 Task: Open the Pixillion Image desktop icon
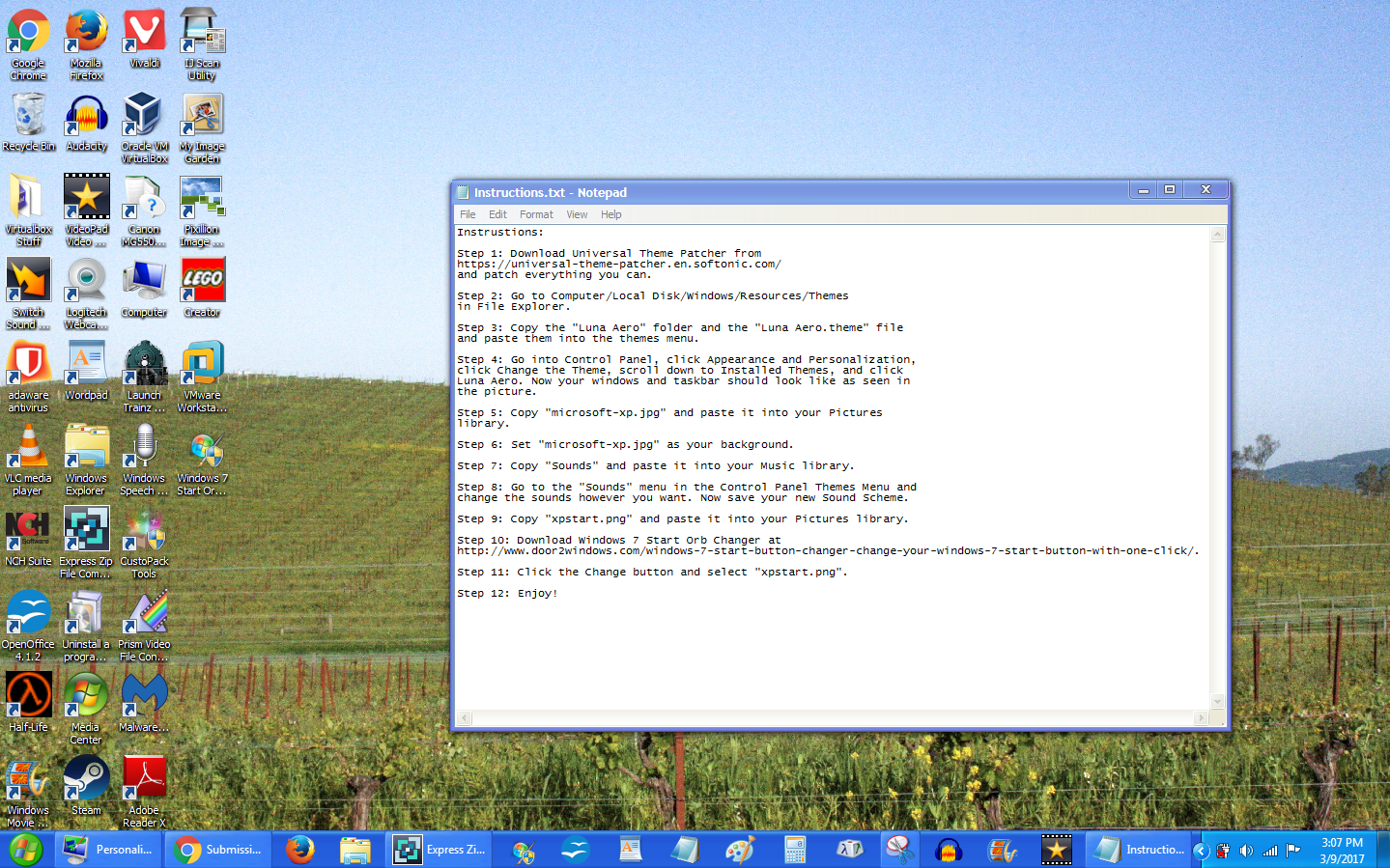coord(202,210)
